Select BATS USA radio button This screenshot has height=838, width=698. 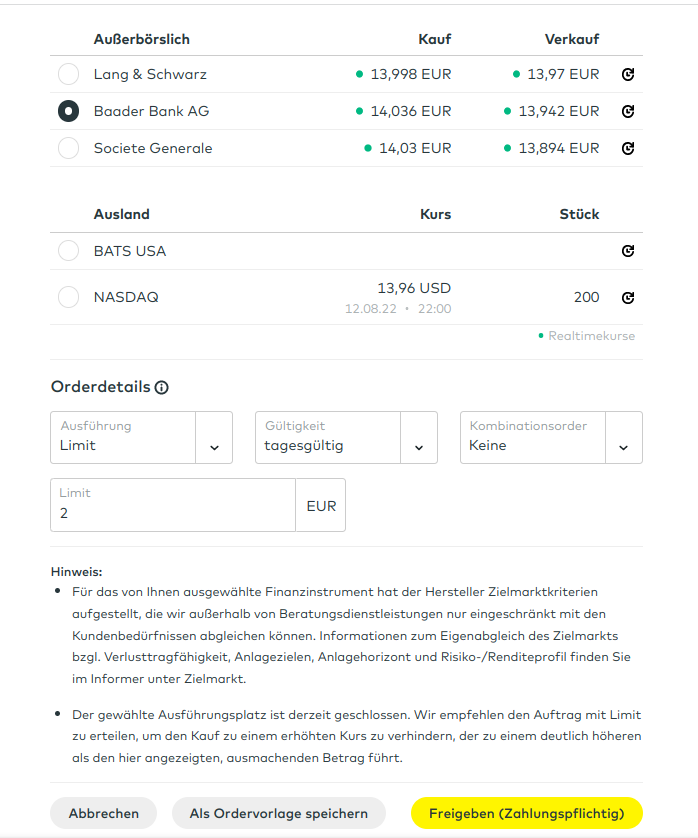68,251
